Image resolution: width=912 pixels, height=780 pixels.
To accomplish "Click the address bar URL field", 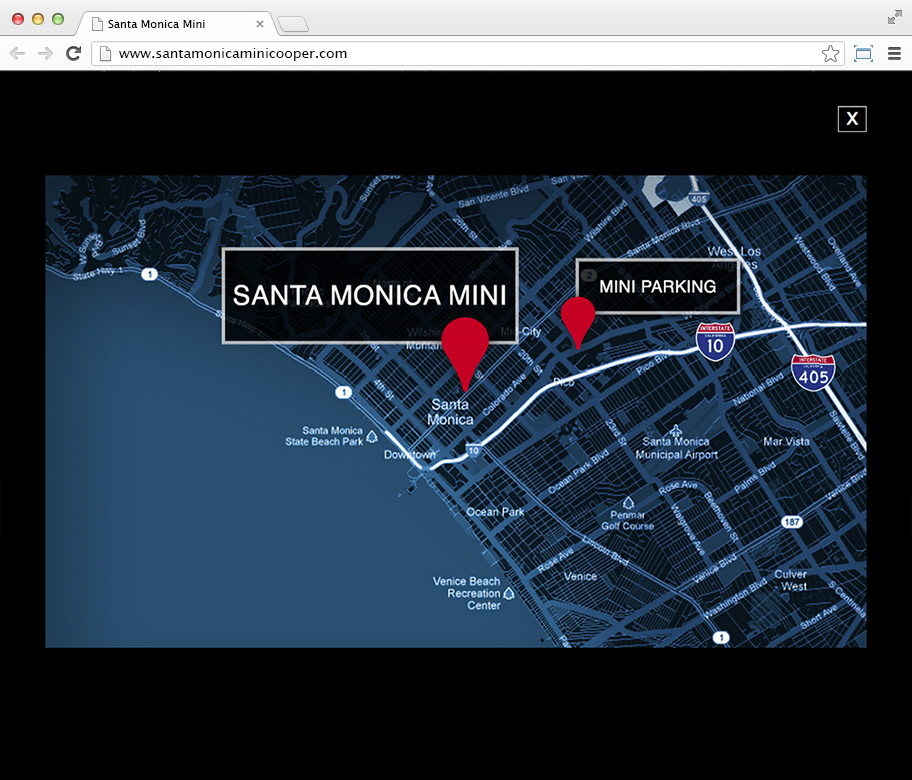I will pos(468,54).
